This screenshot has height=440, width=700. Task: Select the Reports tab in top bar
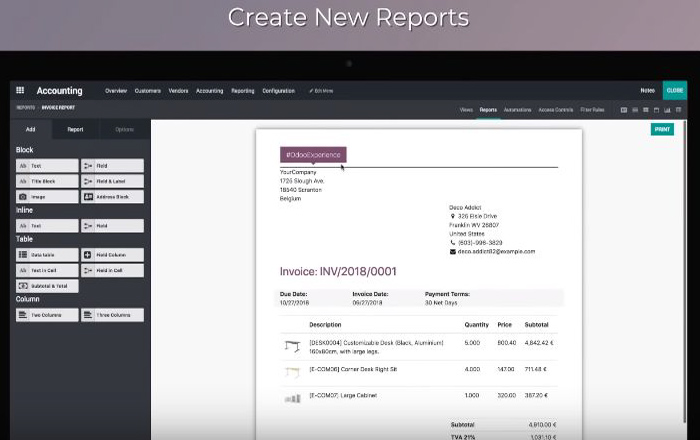tap(488, 110)
